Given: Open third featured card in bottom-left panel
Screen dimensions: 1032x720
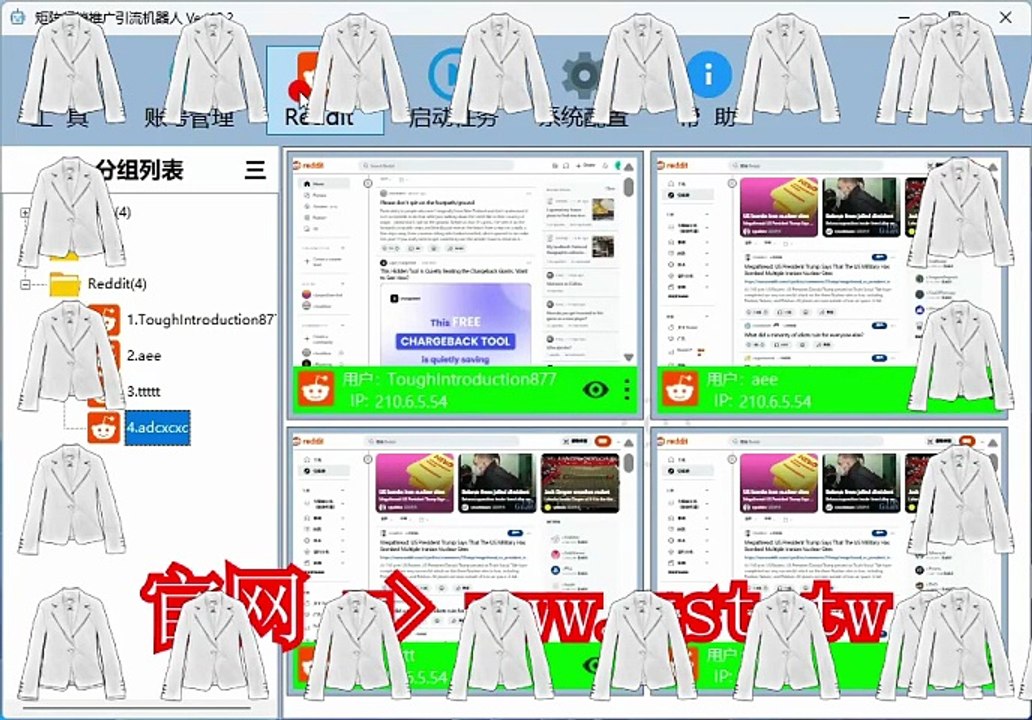Looking at the screenshot, I should (x=580, y=482).
